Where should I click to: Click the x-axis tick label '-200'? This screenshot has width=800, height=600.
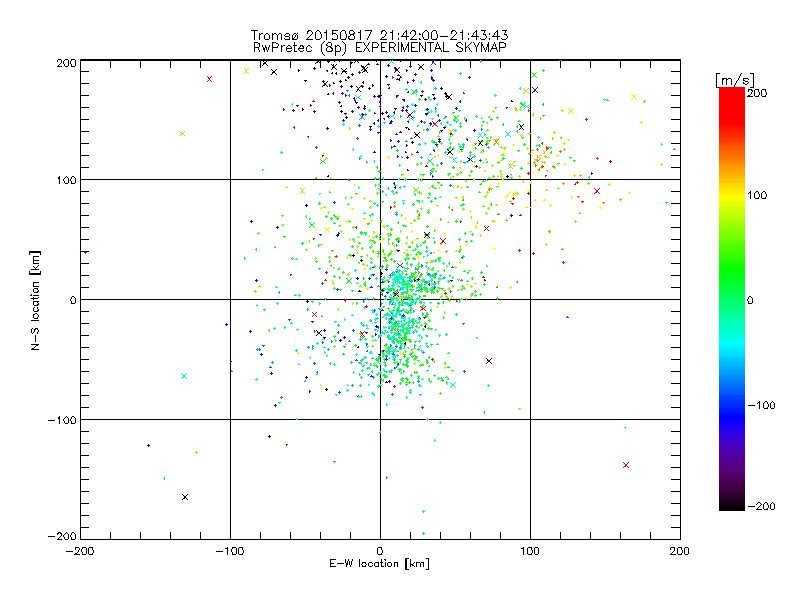[80, 551]
